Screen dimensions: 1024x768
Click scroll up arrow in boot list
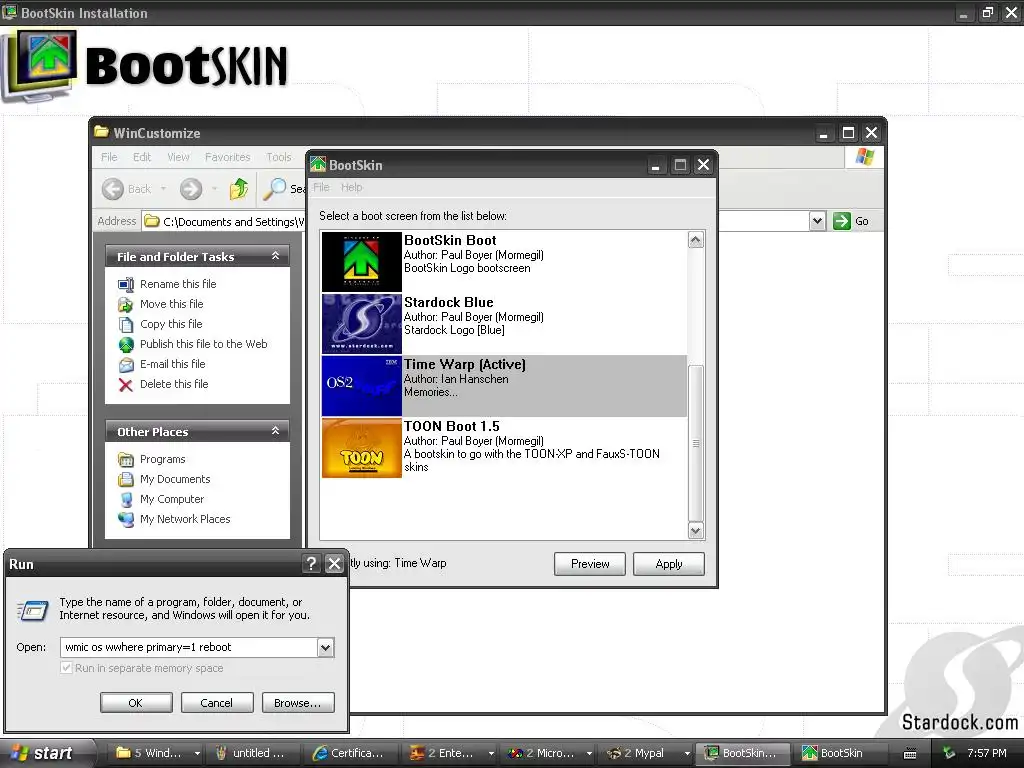click(x=696, y=240)
